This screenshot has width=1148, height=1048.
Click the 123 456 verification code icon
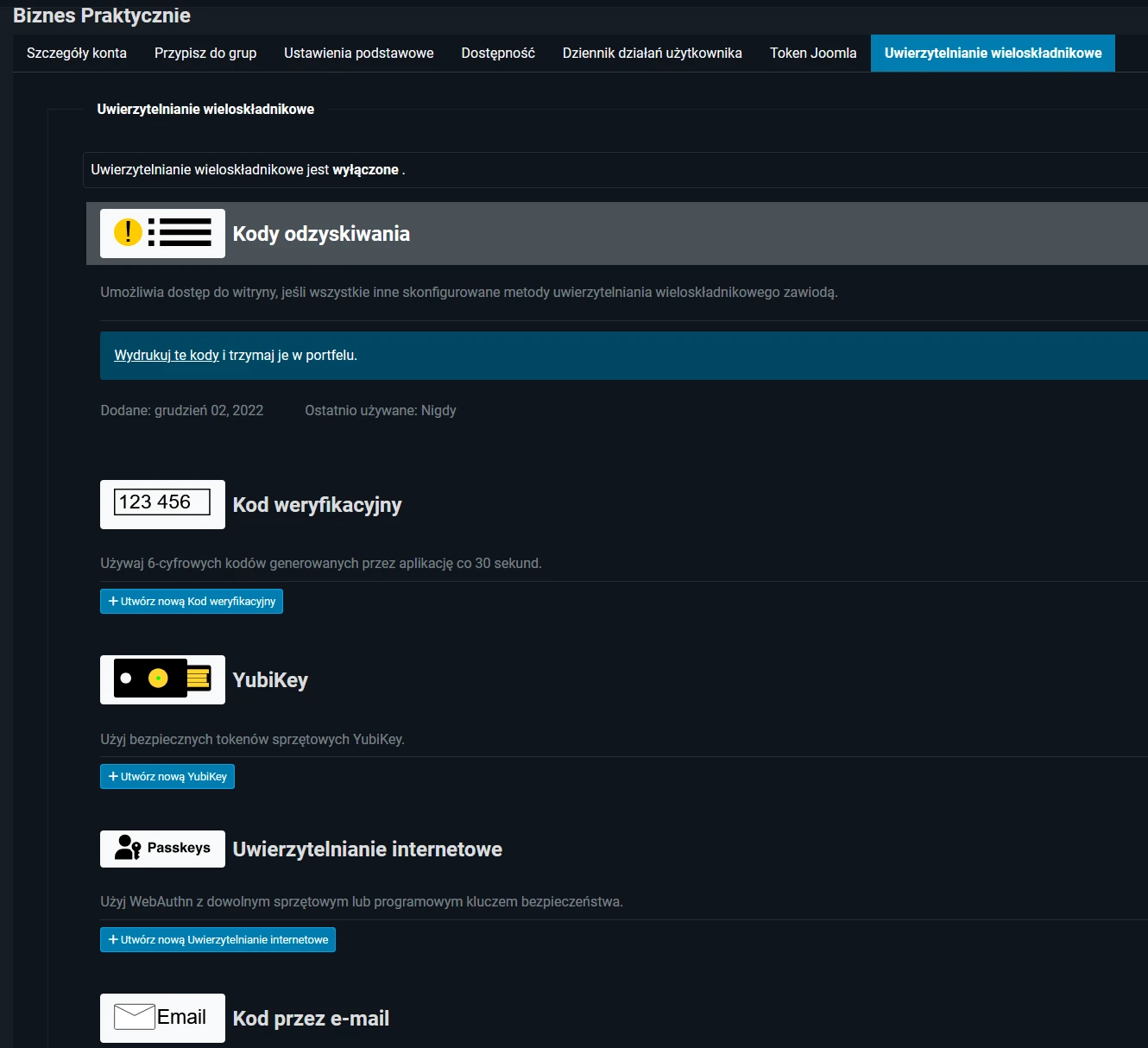tap(162, 504)
